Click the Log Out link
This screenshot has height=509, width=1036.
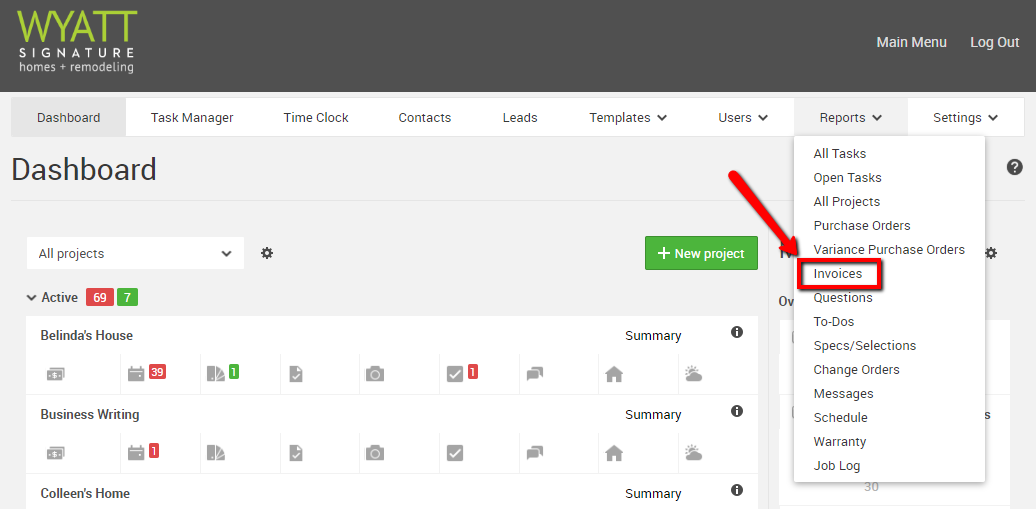[x=994, y=42]
